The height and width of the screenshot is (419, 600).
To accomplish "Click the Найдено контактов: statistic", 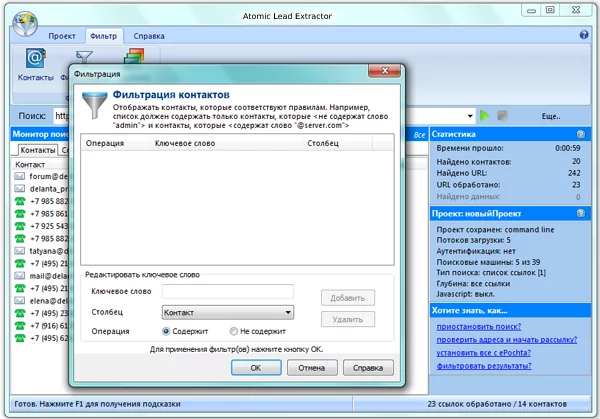I will [474, 162].
